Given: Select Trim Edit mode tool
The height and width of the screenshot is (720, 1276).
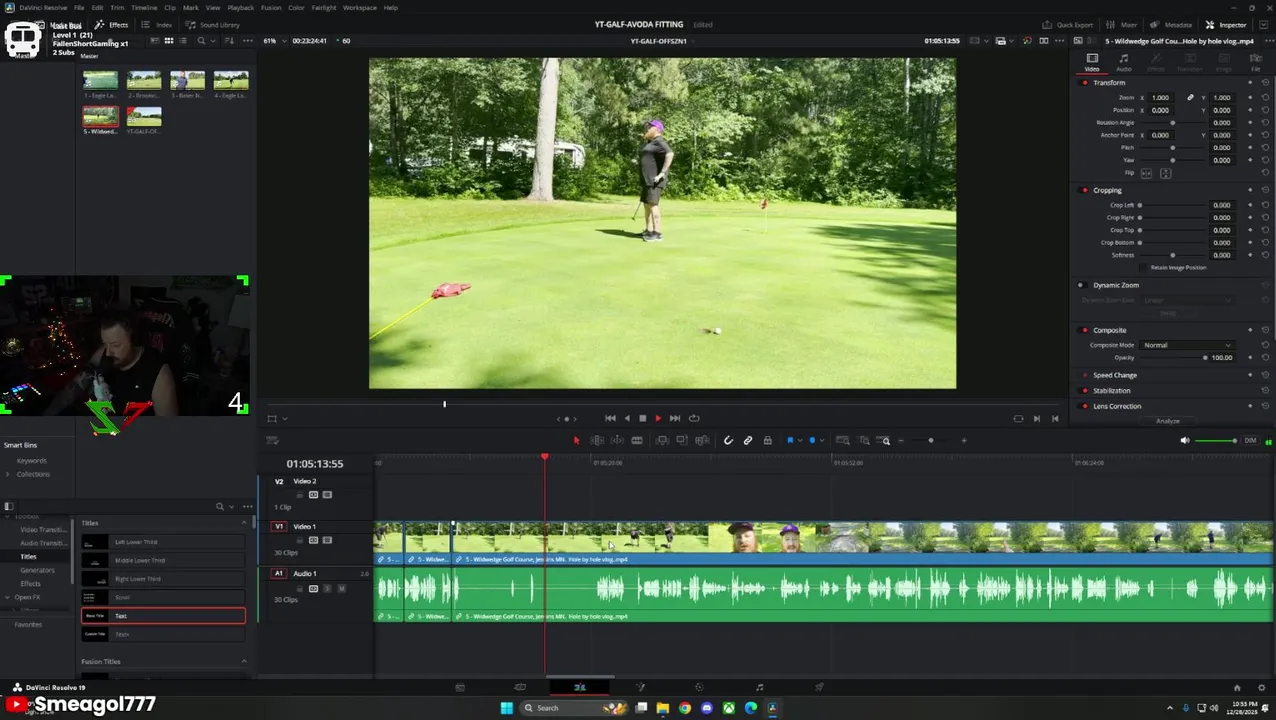Looking at the screenshot, I should click(x=597, y=441).
